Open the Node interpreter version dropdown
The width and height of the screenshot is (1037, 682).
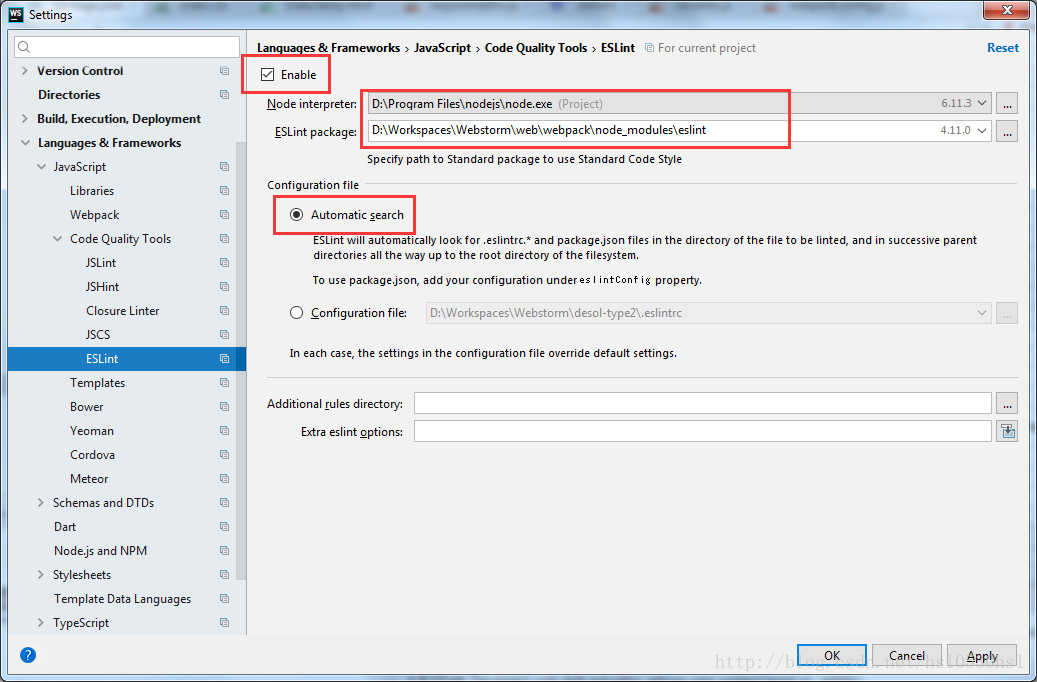pyautogui.click(x=982, y=103)
